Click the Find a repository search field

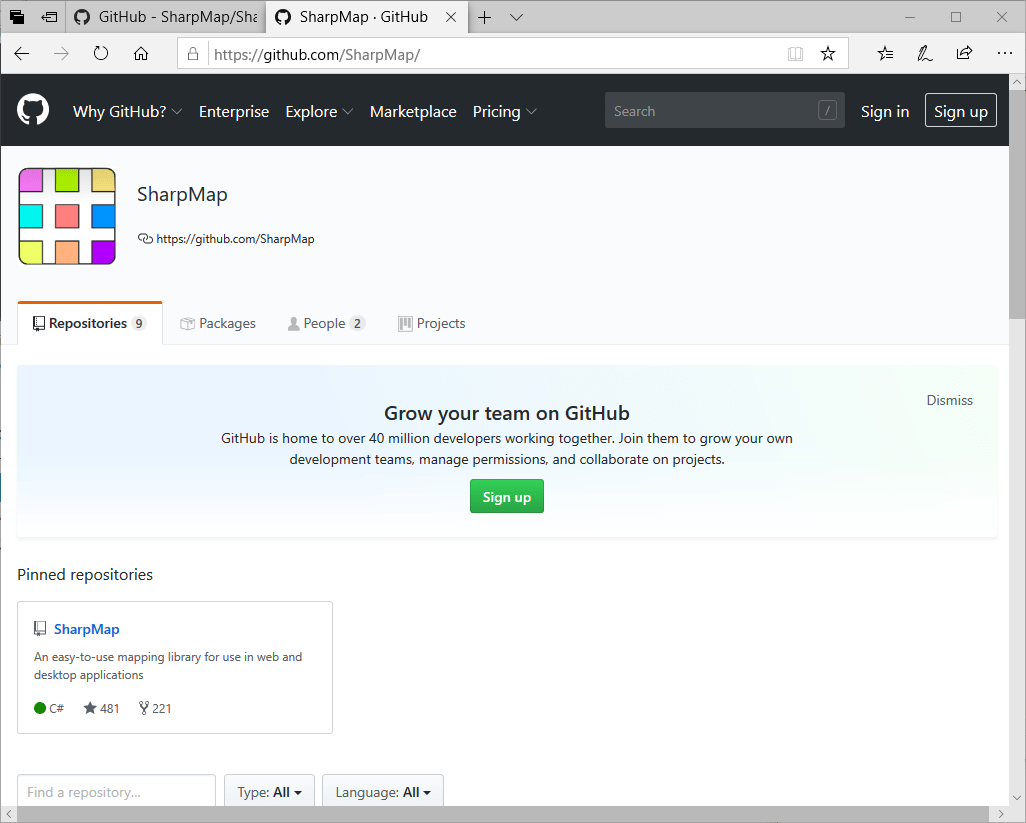click(115, 791)
